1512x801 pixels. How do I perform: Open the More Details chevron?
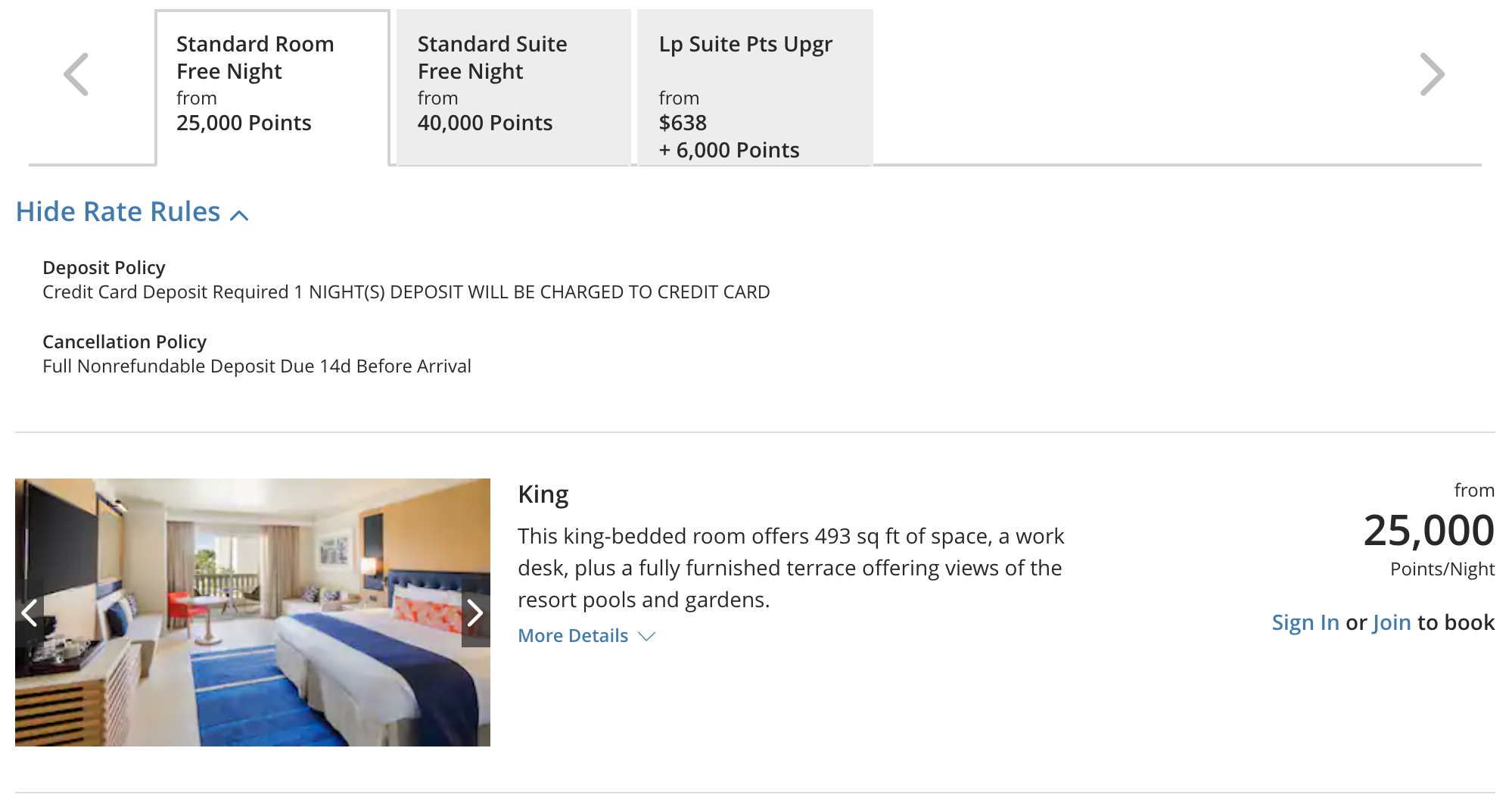[646, 637]
